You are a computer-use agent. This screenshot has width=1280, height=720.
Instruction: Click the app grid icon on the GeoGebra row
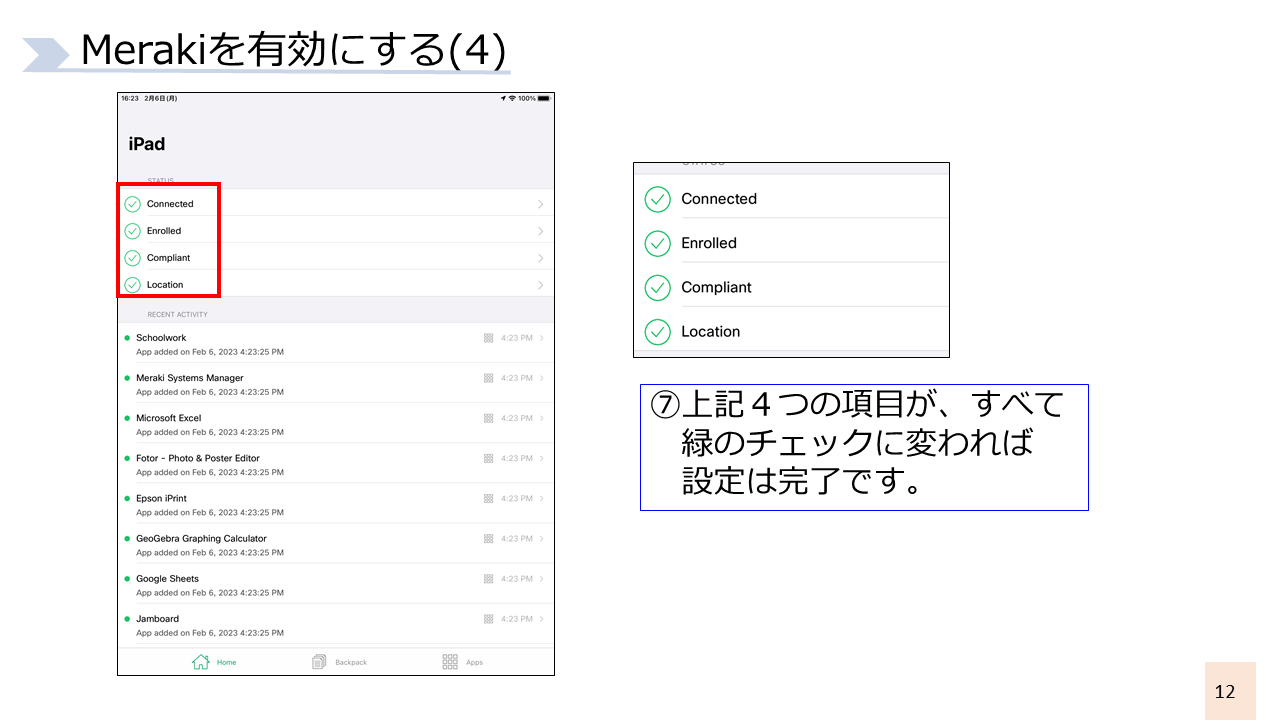(488, 538)
